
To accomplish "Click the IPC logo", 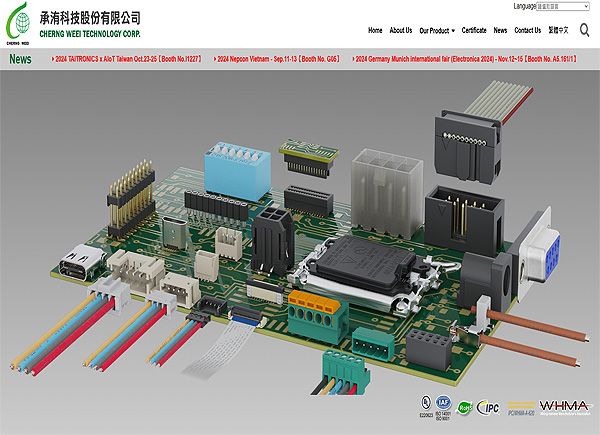I will tap(489, 407).
